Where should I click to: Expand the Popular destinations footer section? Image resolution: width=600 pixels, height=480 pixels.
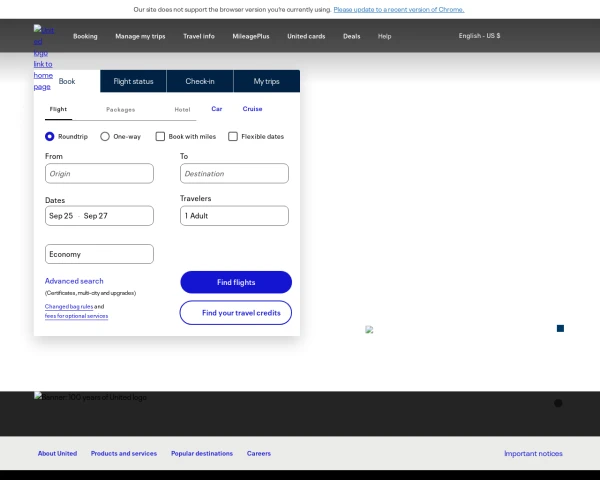pos(202,453)
